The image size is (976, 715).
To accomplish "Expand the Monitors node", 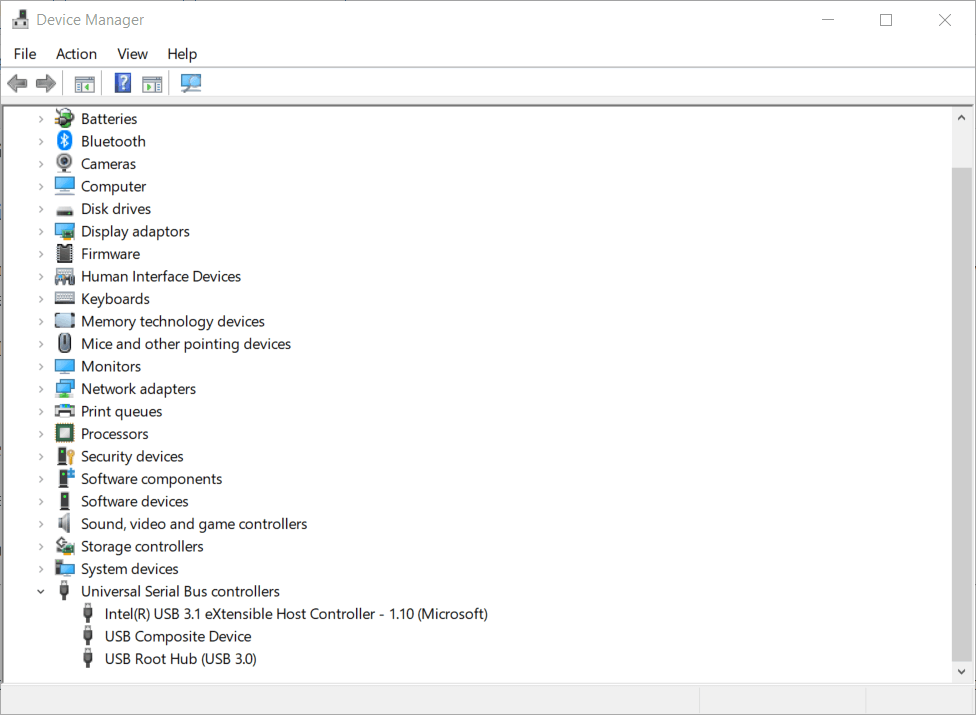I will pos(41,367).
